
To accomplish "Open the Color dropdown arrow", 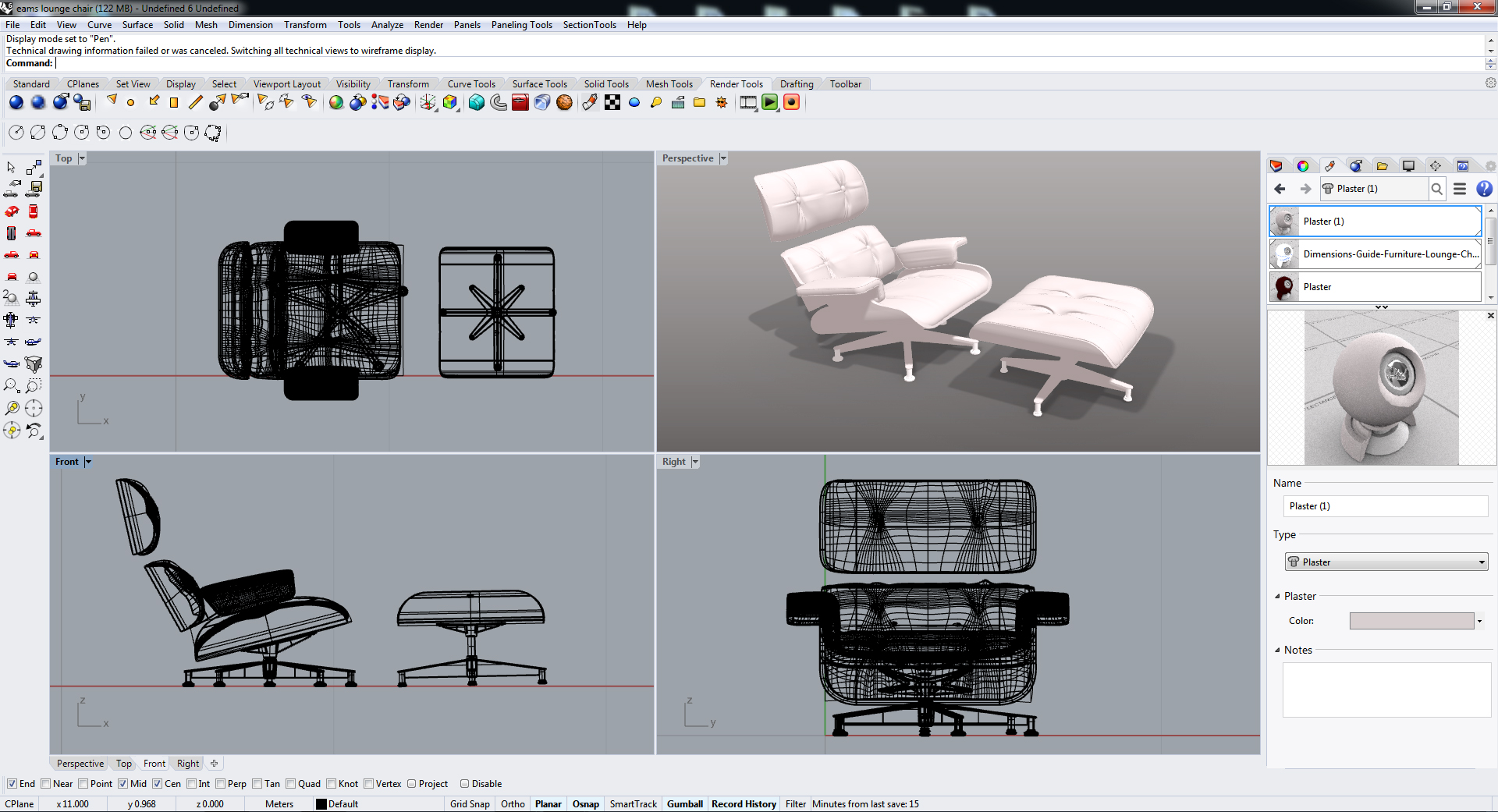I will tap(1479, 621).
